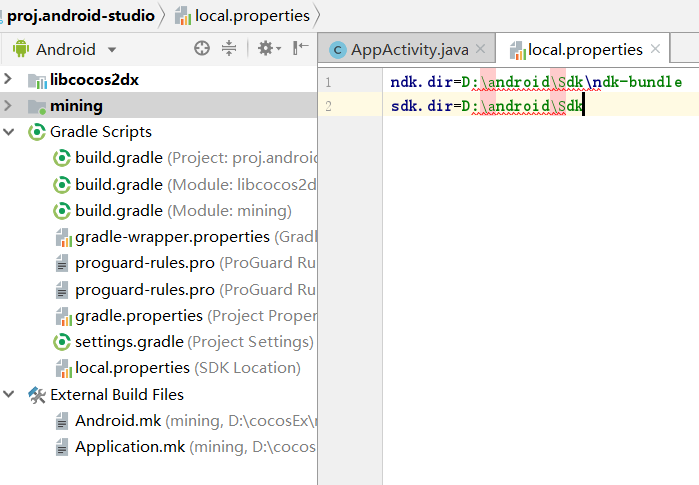
Task: Open gradle-wrapper.properties file
Action: point(172,237)
